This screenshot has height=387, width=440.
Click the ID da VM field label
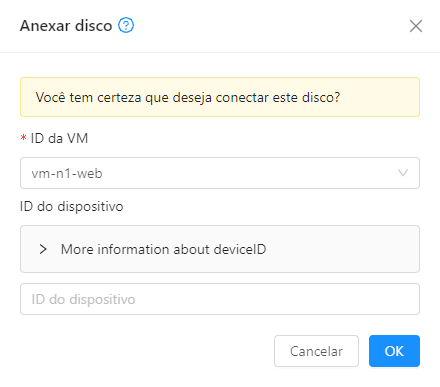pos(59,138)
